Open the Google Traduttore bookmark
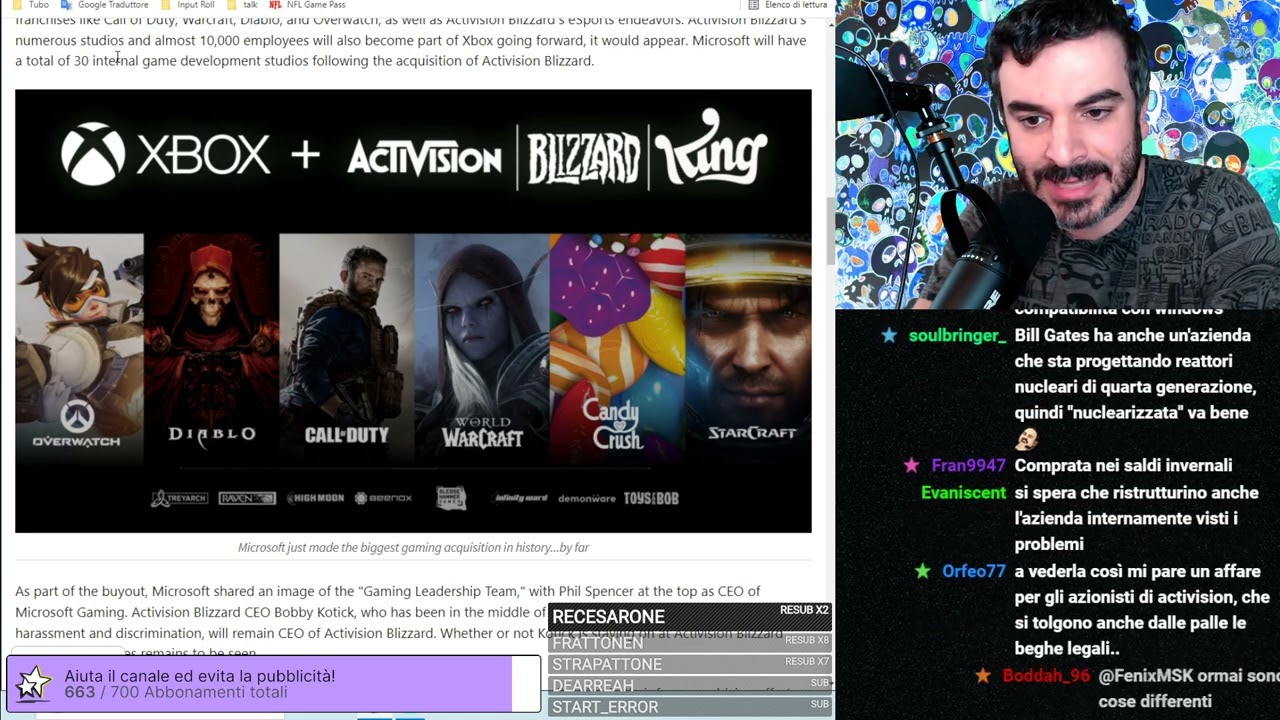1280x720 pixels. pos(105,5)
